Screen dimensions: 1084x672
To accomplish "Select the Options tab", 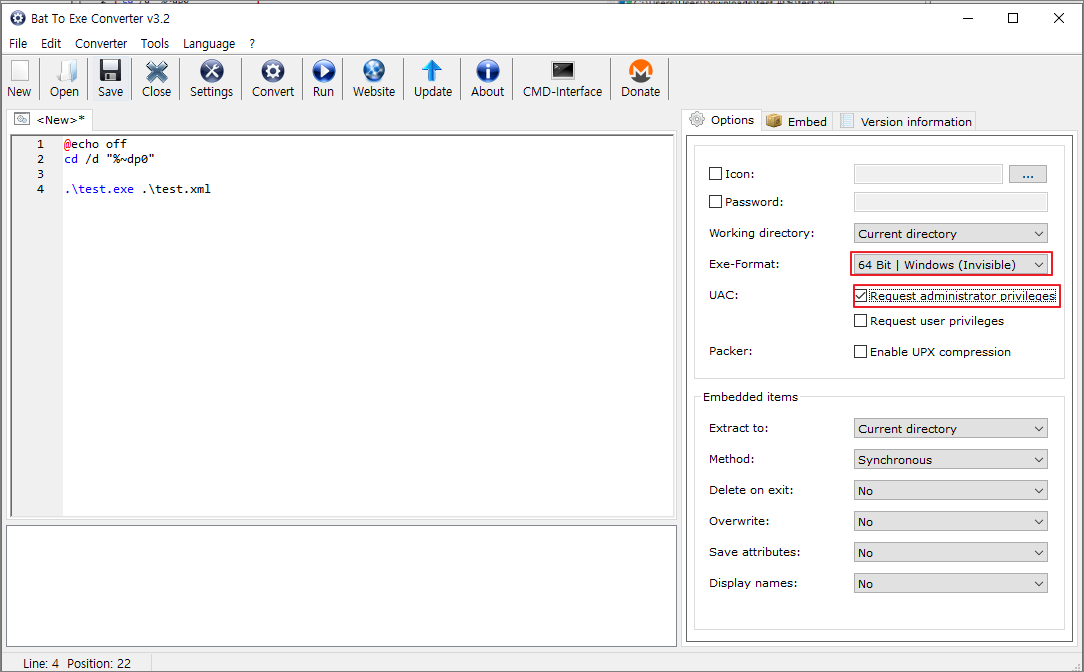I will pyautogui.click(x=722, y=120).
